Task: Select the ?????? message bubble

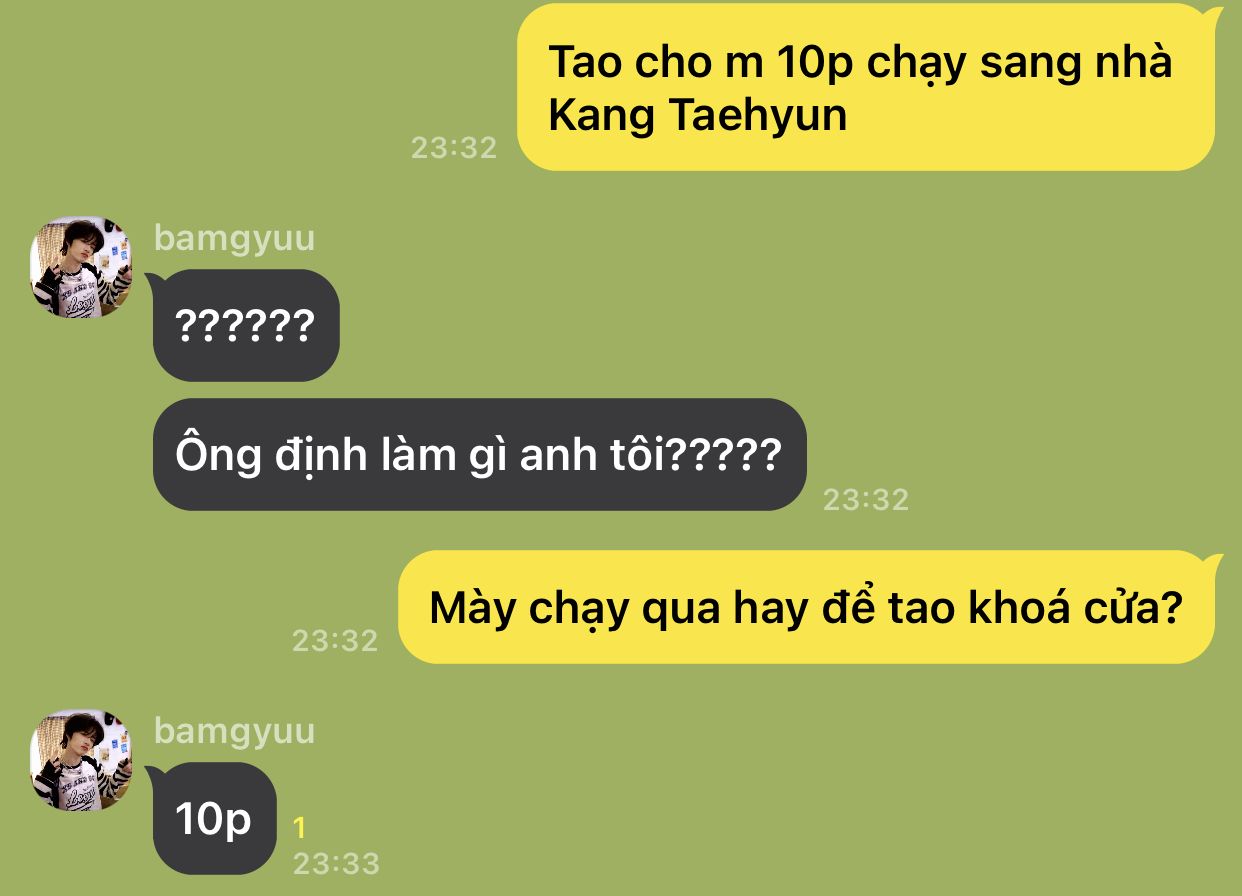Action: tap(246, 326)
